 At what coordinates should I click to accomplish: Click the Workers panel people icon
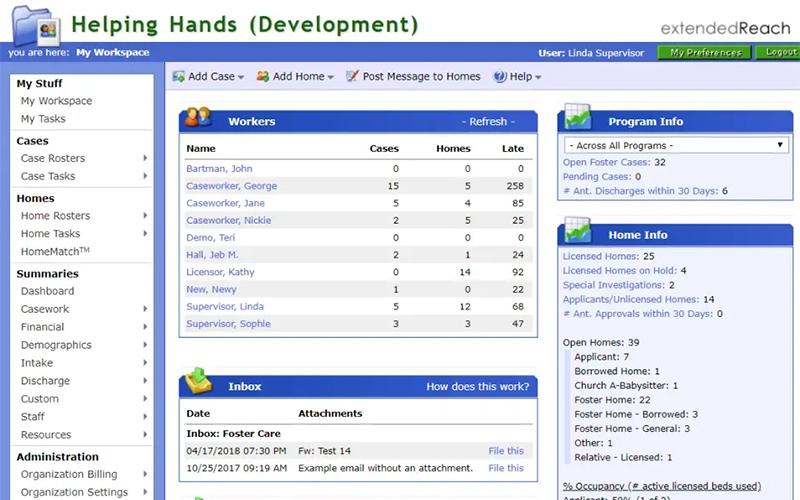(x=197, y=117)
